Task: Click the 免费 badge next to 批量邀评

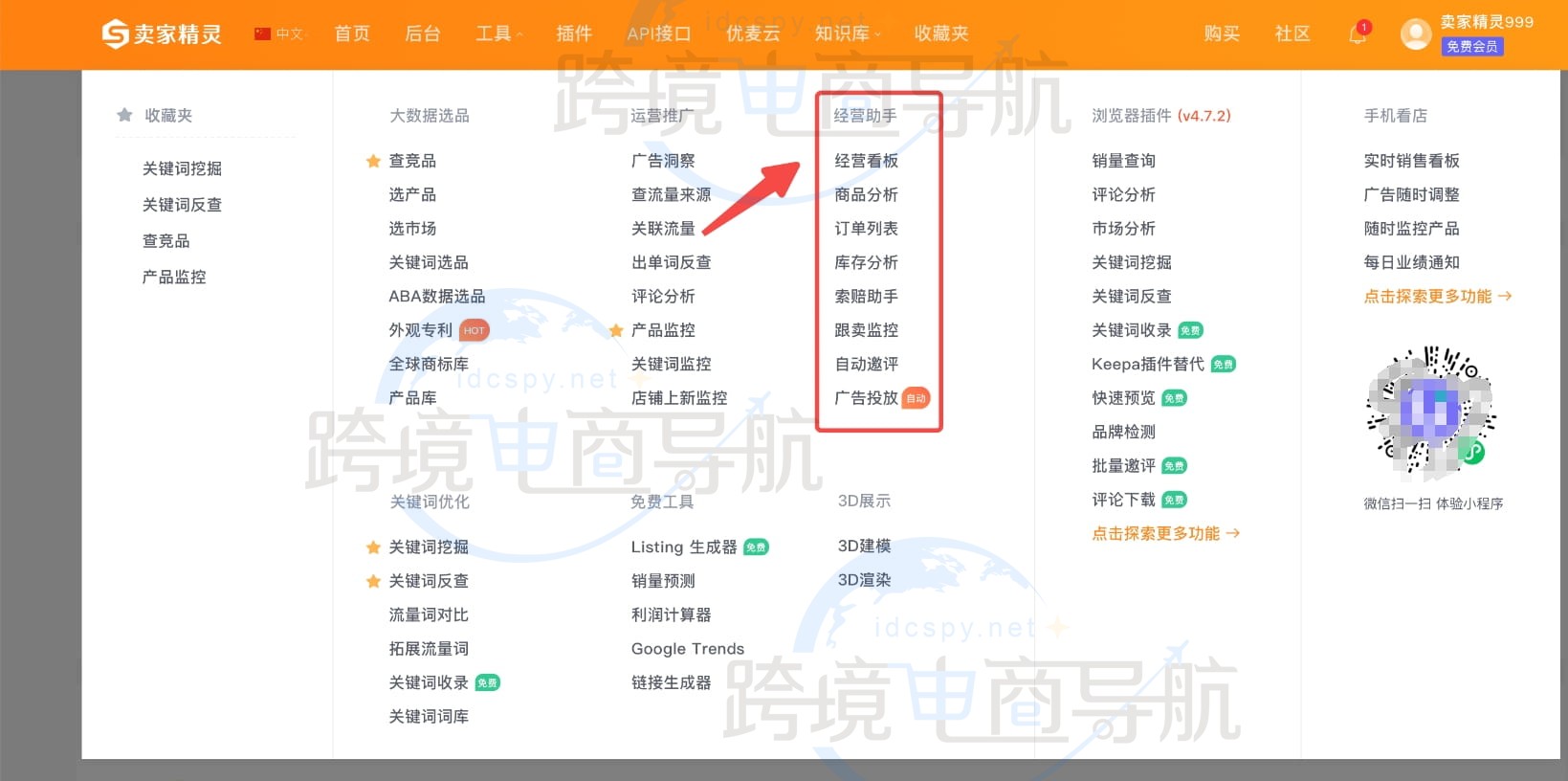Action: pyautogui.click(x=1175, y=466)
